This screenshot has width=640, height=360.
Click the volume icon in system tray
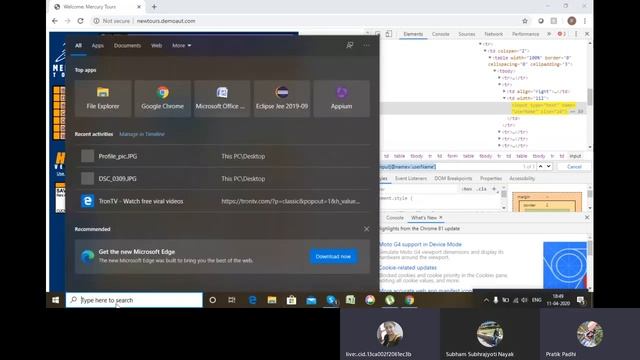click(524, 300)
